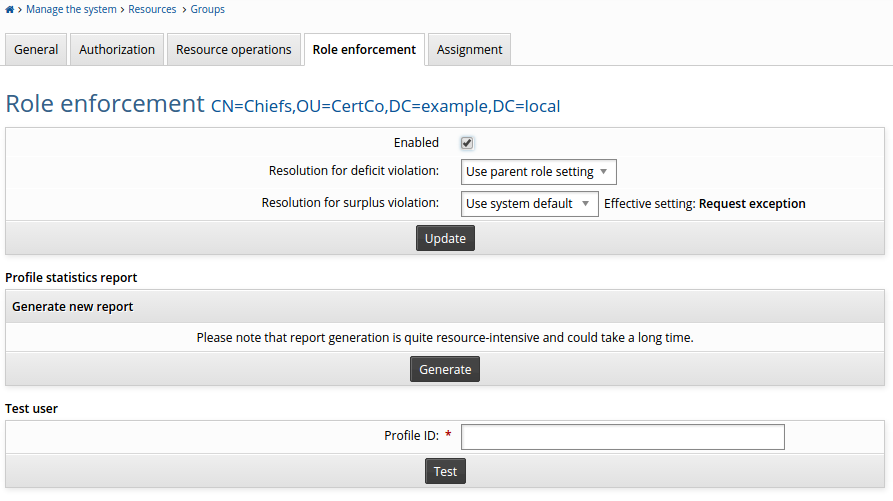This screenshot has height=501, width=893.
Task: Click the Generate new report header
Action: (73, 307)
